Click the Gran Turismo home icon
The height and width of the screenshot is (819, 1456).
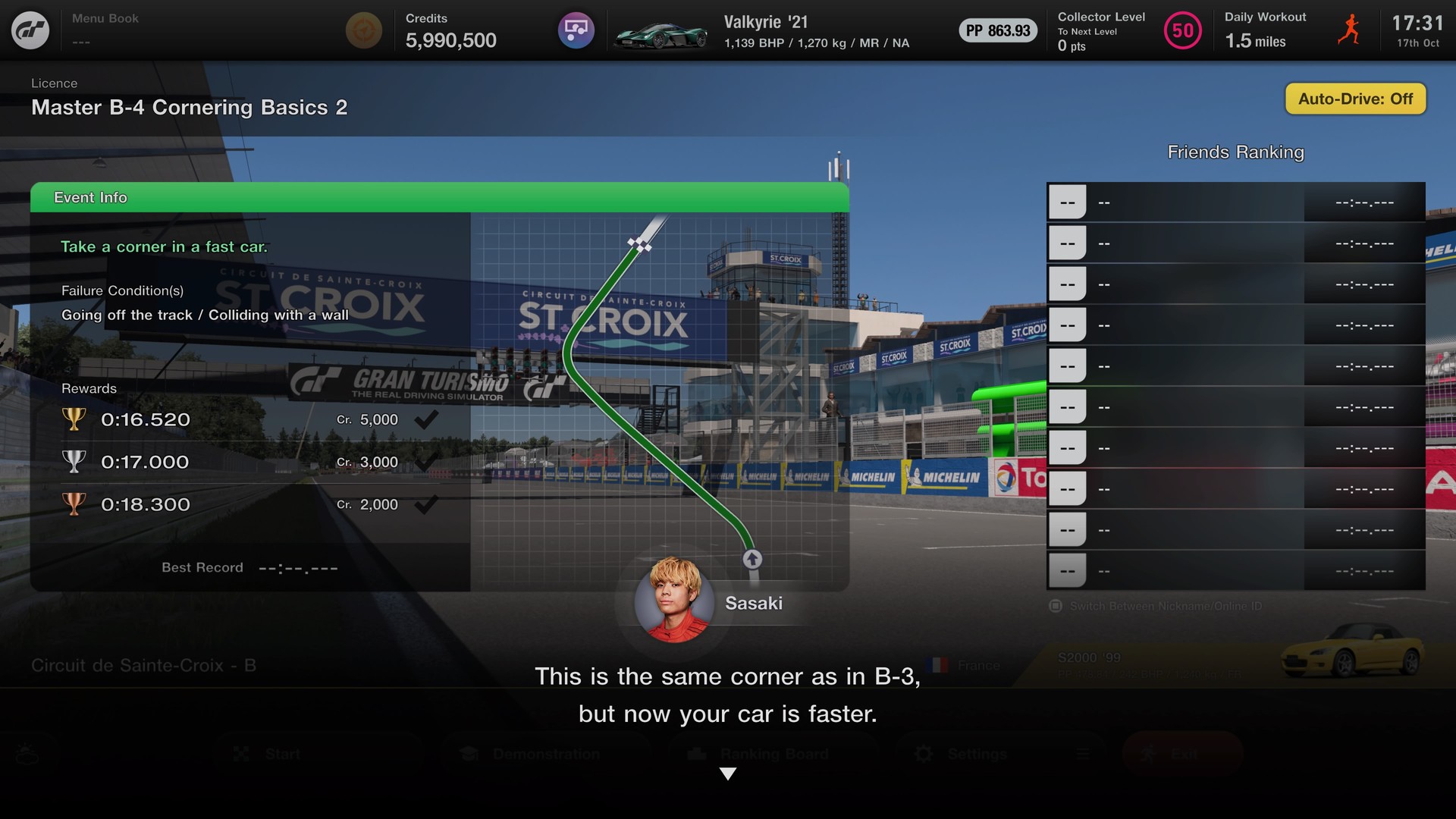point(30,29)
